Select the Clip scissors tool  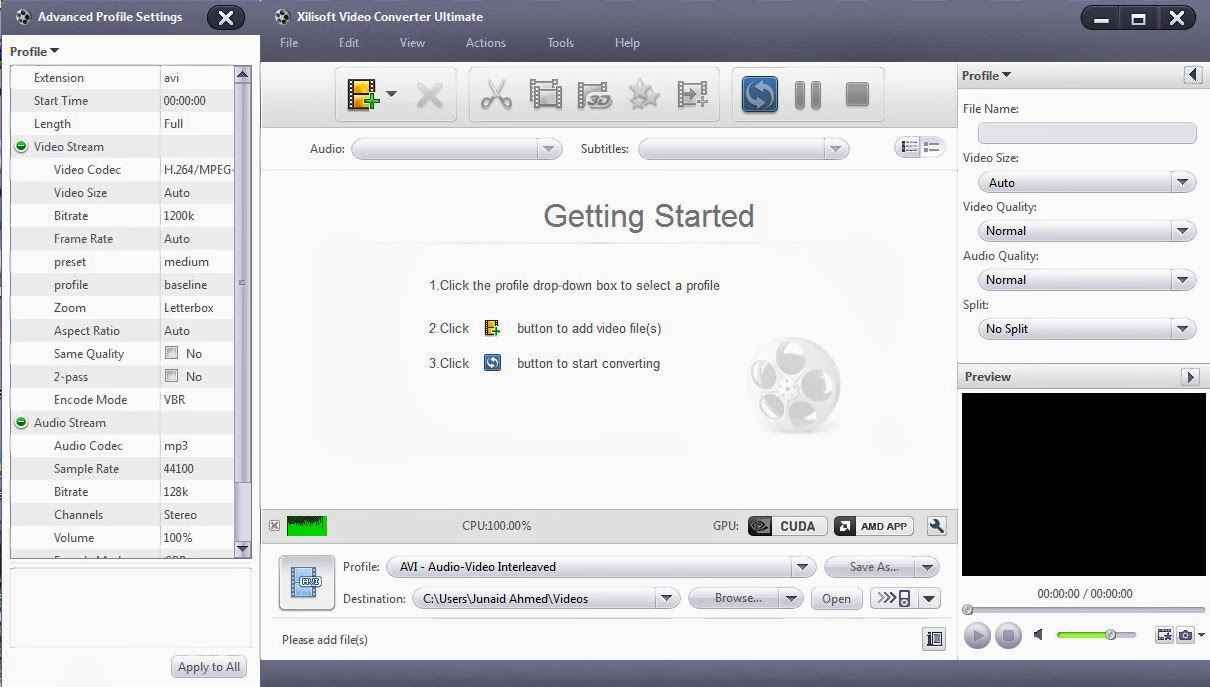(496, 95)
